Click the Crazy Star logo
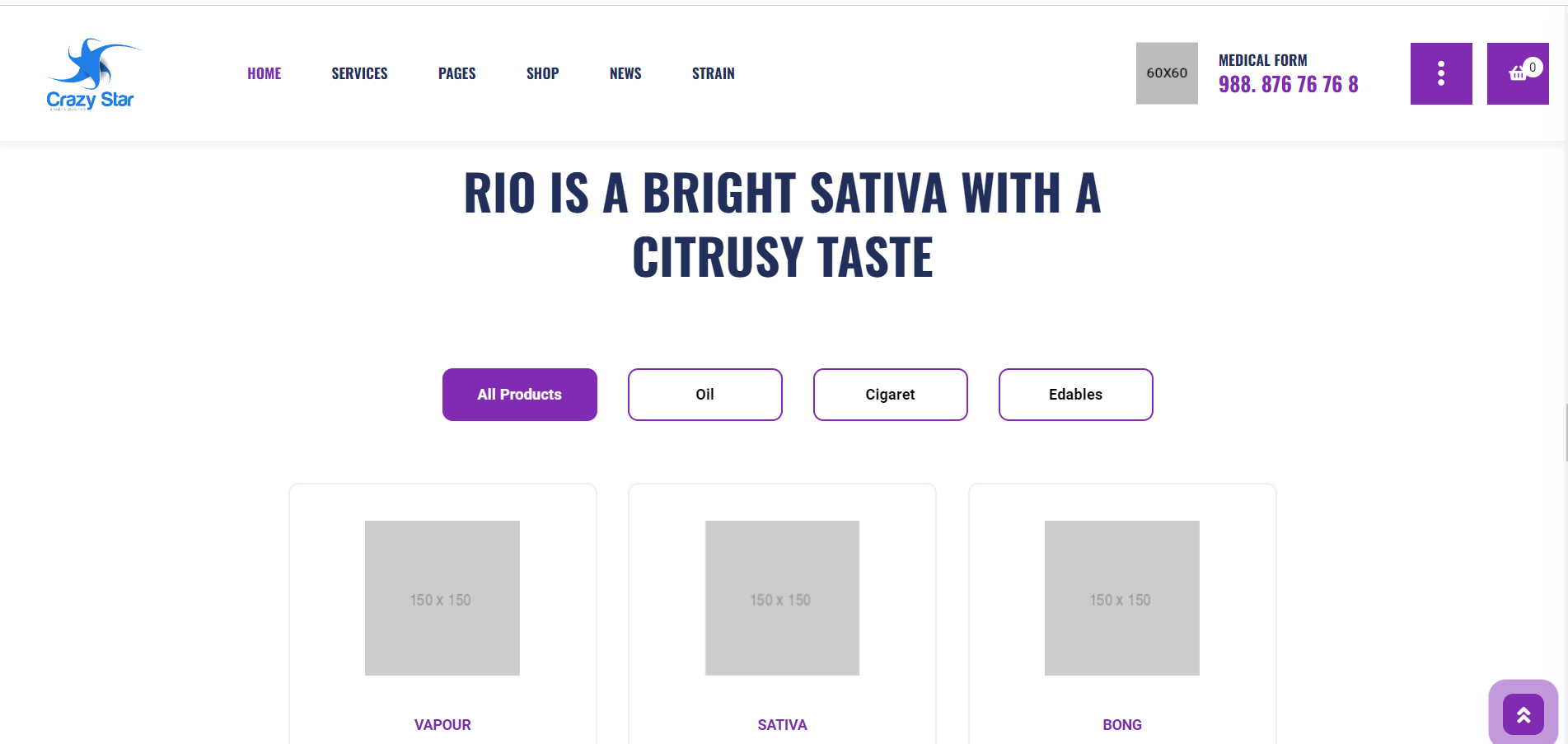 coord(91,73)
